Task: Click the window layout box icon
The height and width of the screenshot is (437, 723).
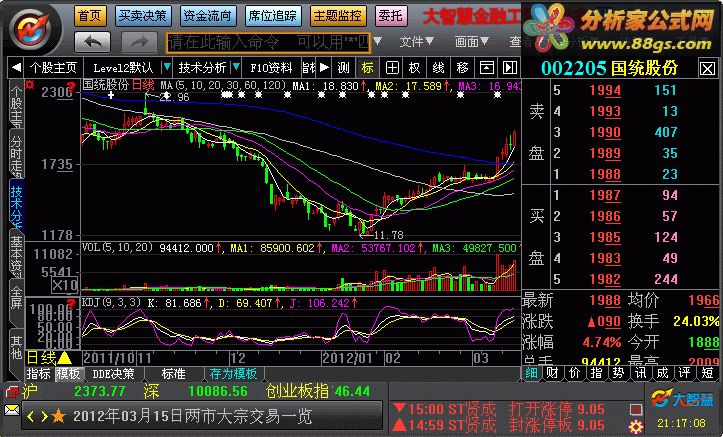Action: (486, 68)
